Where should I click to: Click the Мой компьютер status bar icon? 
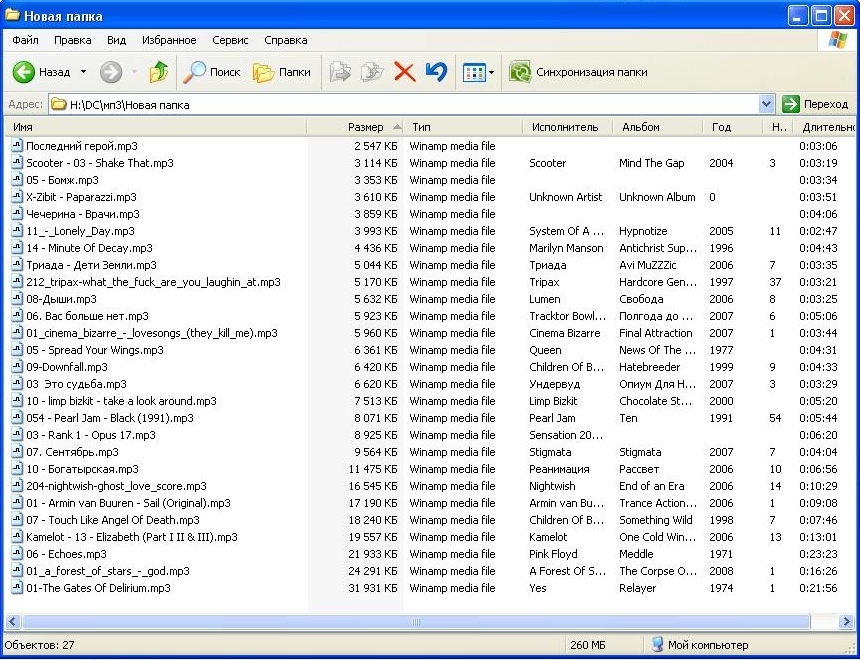click(x=657, y=645)
